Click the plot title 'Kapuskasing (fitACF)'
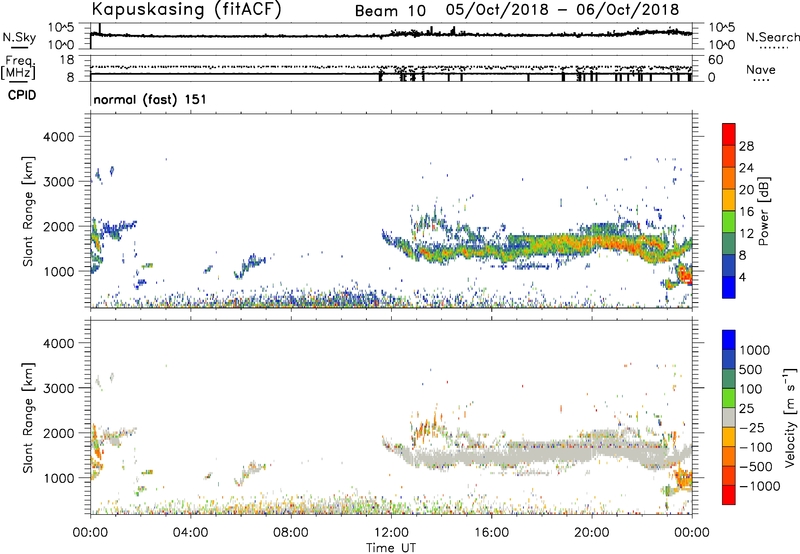The height and width of the screenshot is (554, 800). (x=186, y=9)
